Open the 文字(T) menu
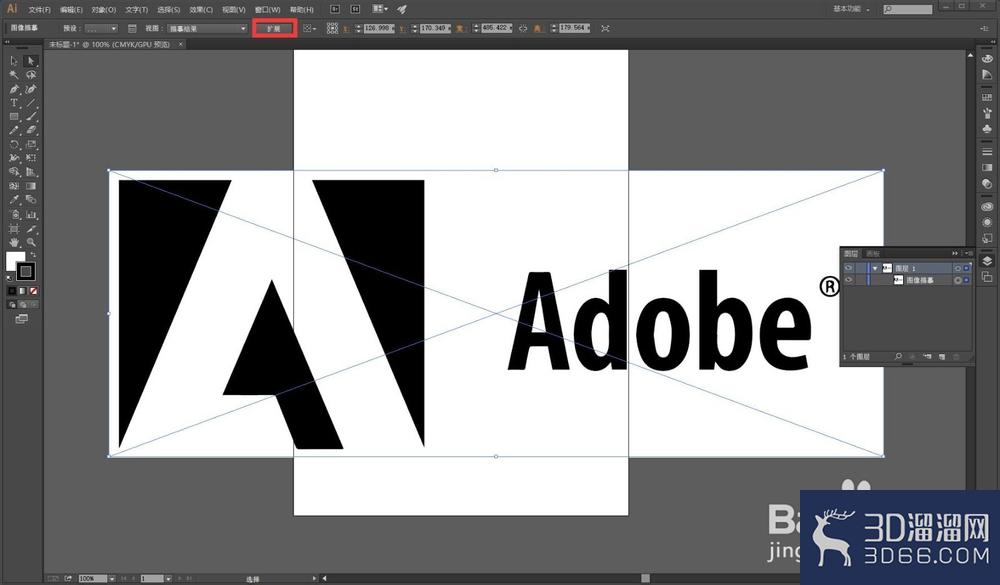The height and width of the screenshot is (585, 1000). tap(136, 10)
